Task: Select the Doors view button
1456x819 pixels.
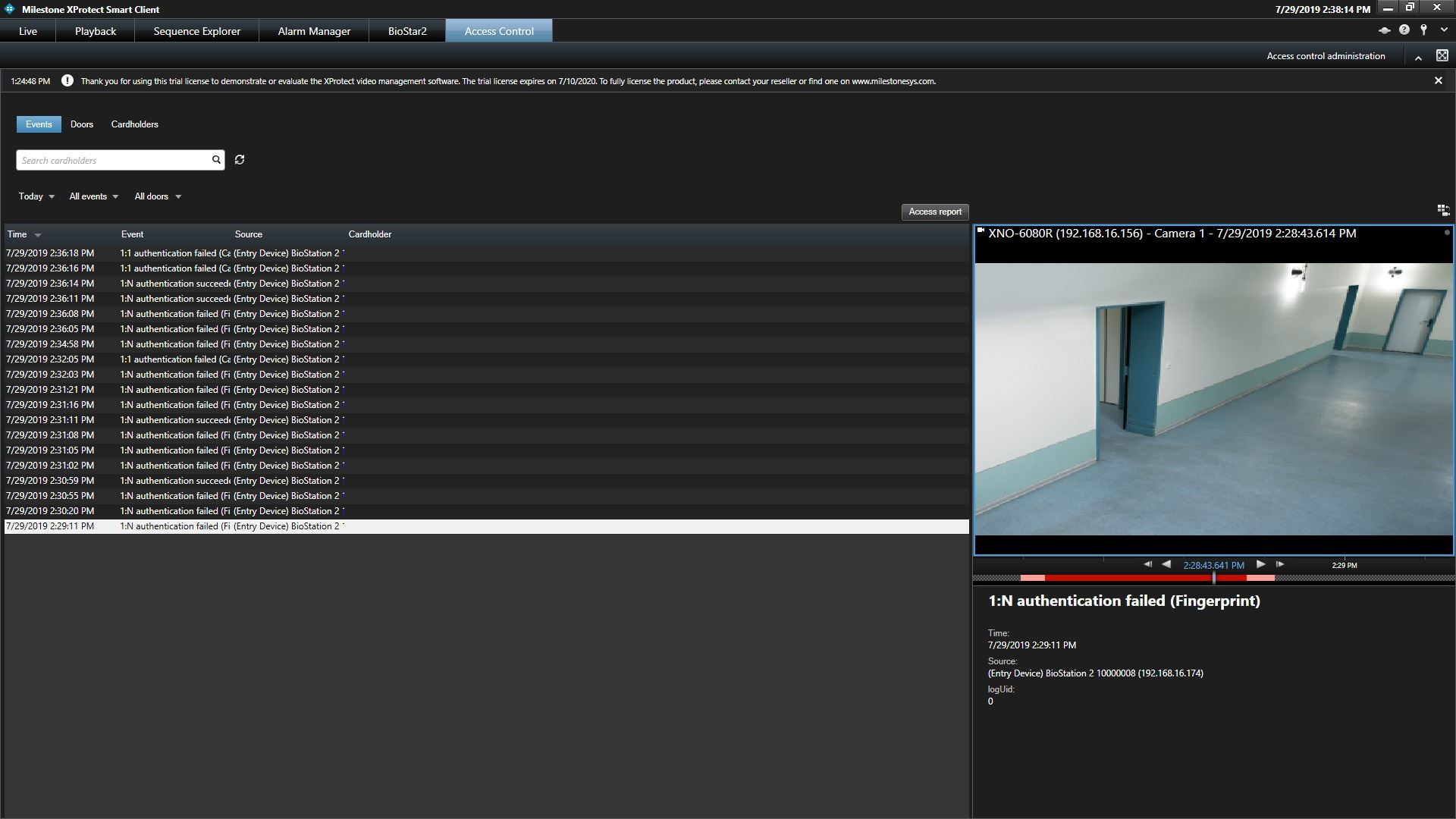Action: (x=82, y=124)
